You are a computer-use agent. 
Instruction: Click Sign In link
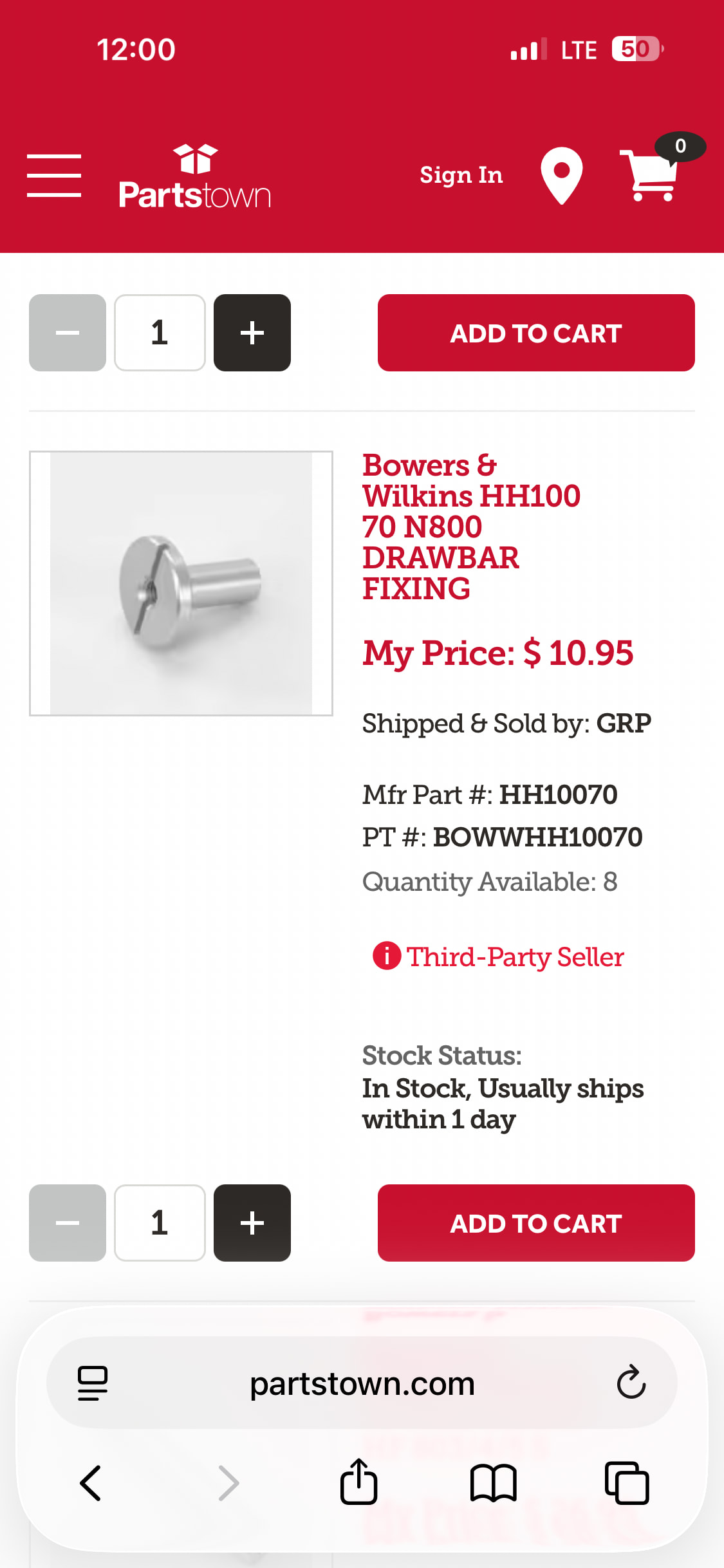point(461,175)
